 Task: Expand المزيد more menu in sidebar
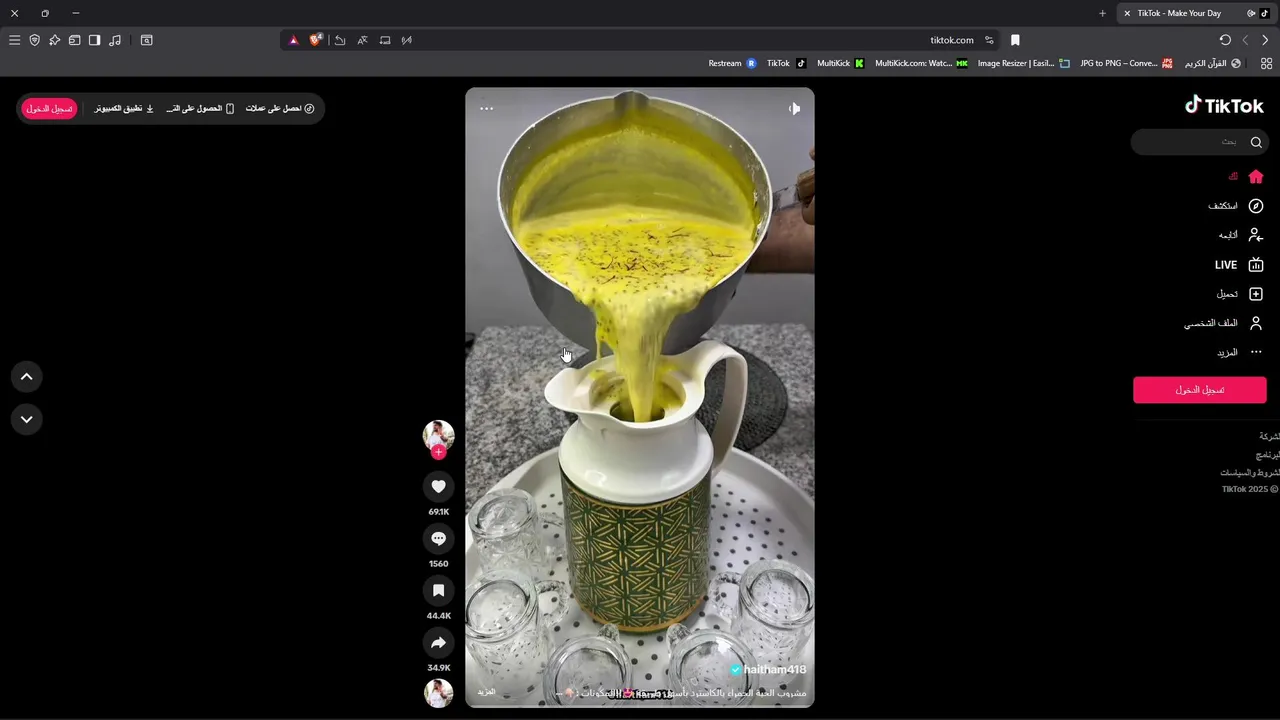tap(1240, 352)
